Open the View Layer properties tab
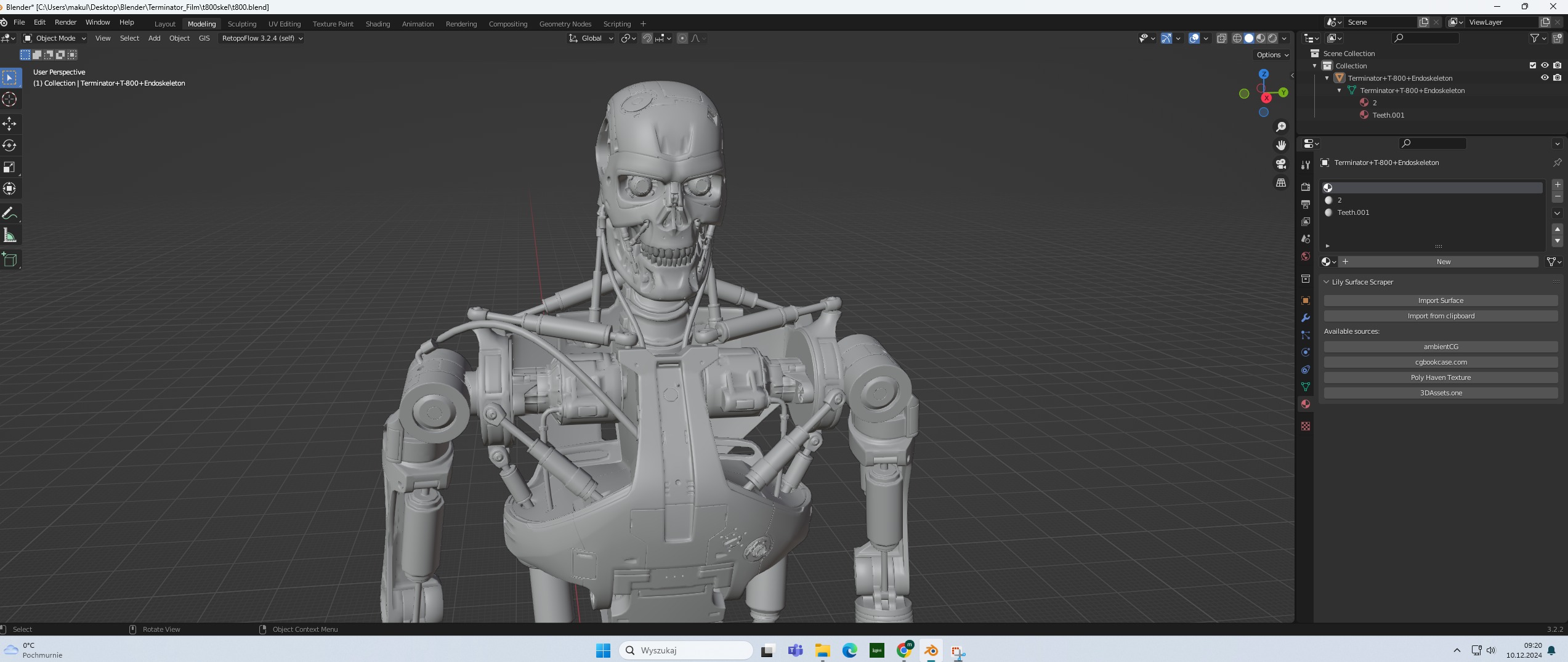The image size is (1568, 662). (x=1305, y=221)
